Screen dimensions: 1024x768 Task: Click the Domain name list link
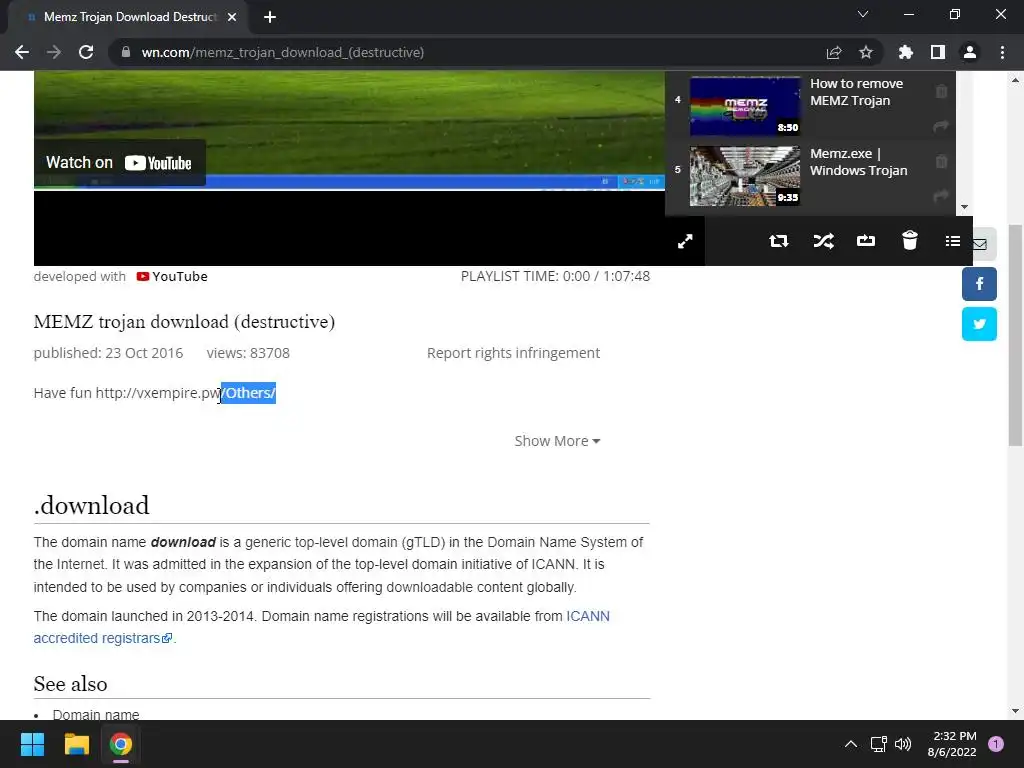[96, 714]
